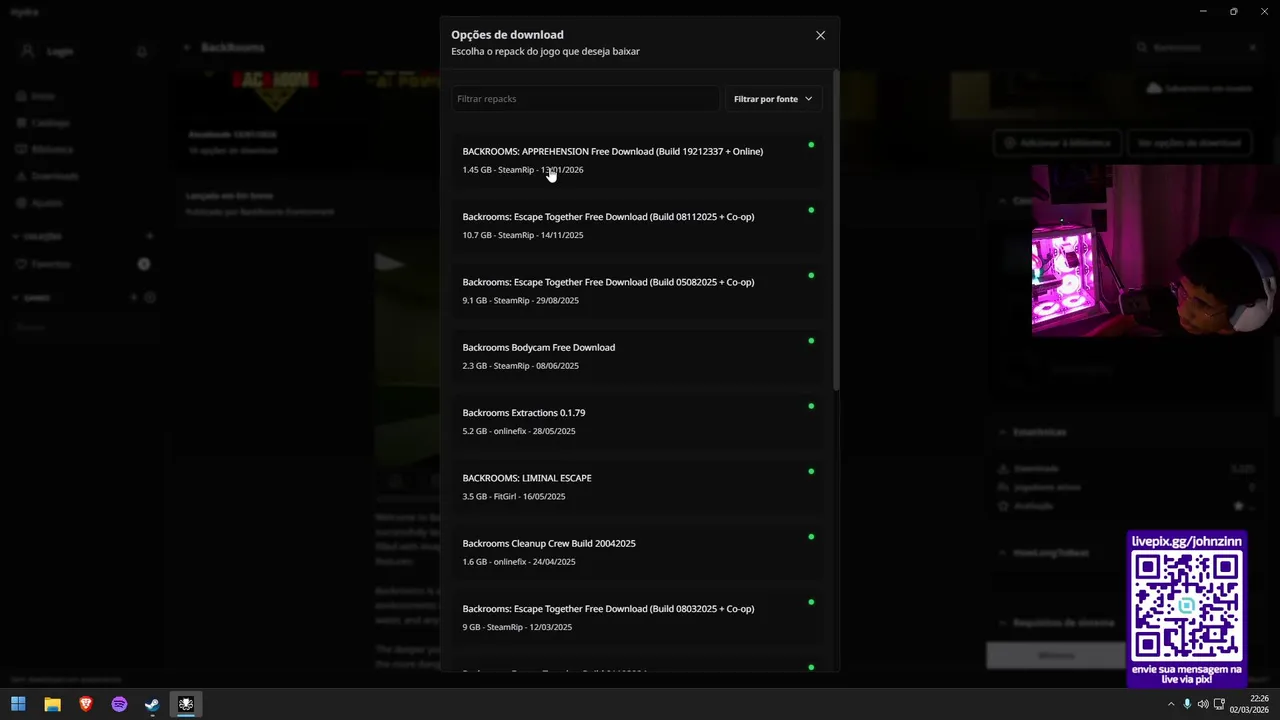Viewport: 1280px width, 720px height.
Task: Open File Explorer from taskbar
Action: tap(52, 704)
